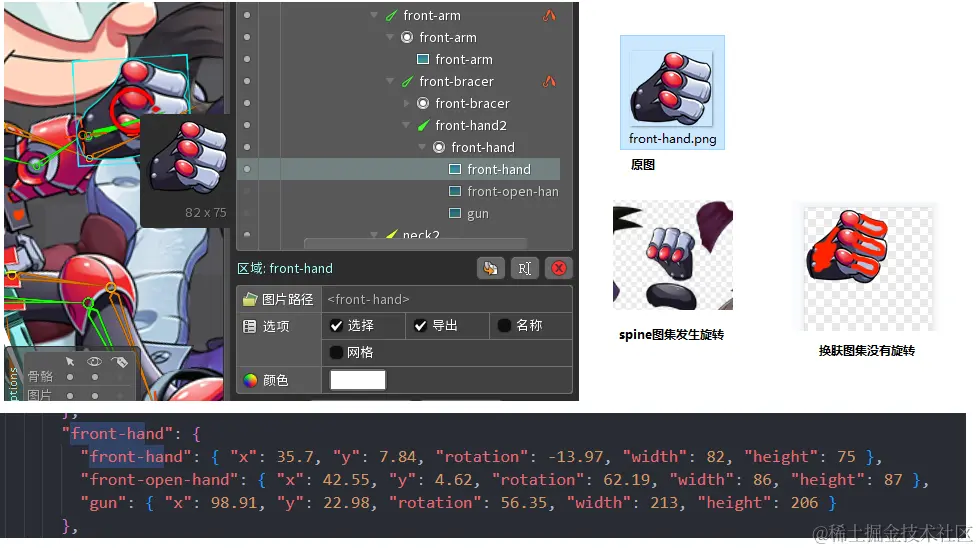Image resolution: width=980 pixels, height=551 pixels.
Task: Click the front-bracer slot circle icon
Action: [x=423, y=103]
